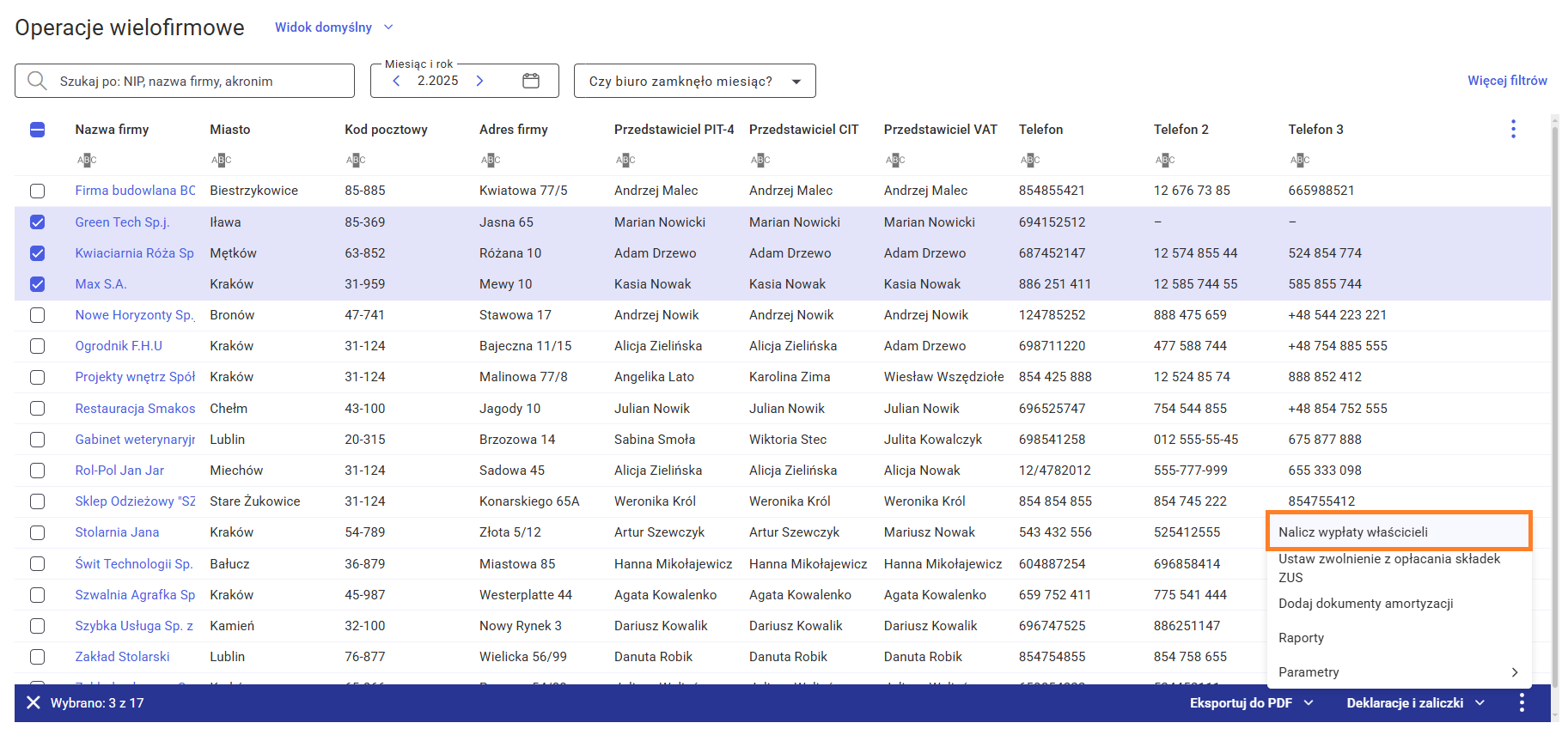Image resolution: width=1568 pixels, height=729 pixels.
Task: Expand Deklaracje i zaliczki dropdown
Action: [1415, 702]
